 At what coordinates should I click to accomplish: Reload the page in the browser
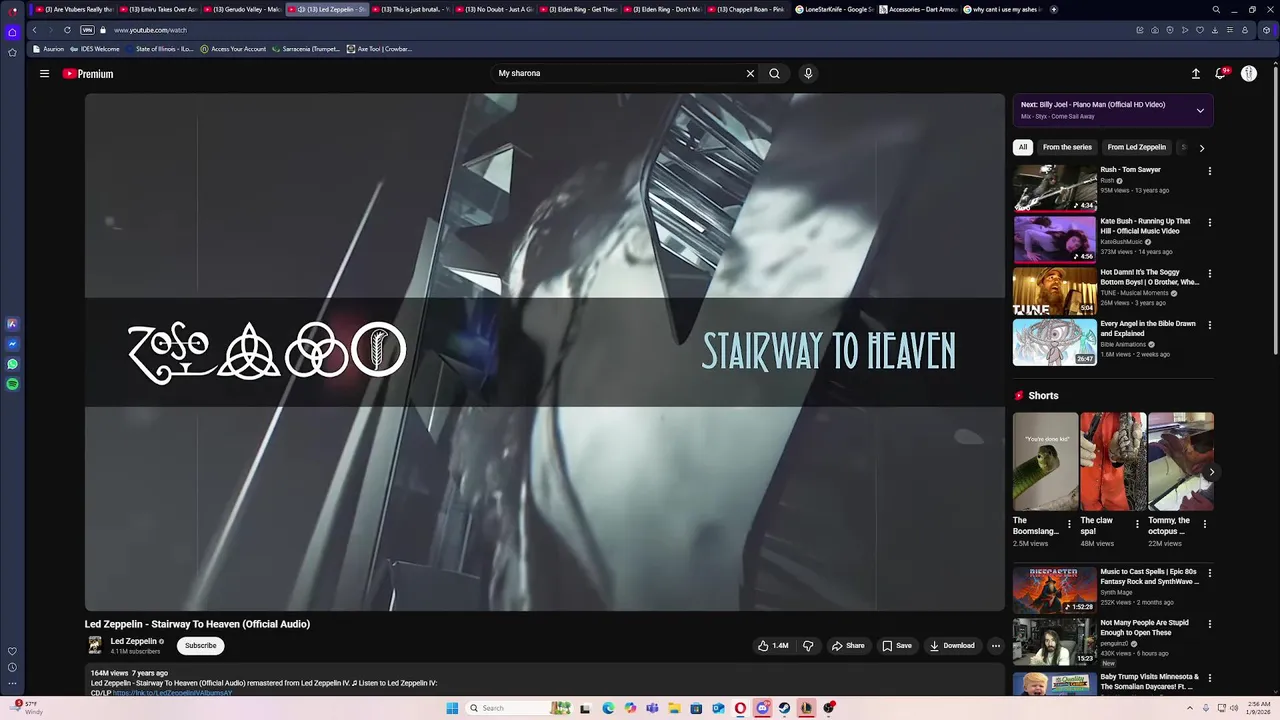point(67,30)
